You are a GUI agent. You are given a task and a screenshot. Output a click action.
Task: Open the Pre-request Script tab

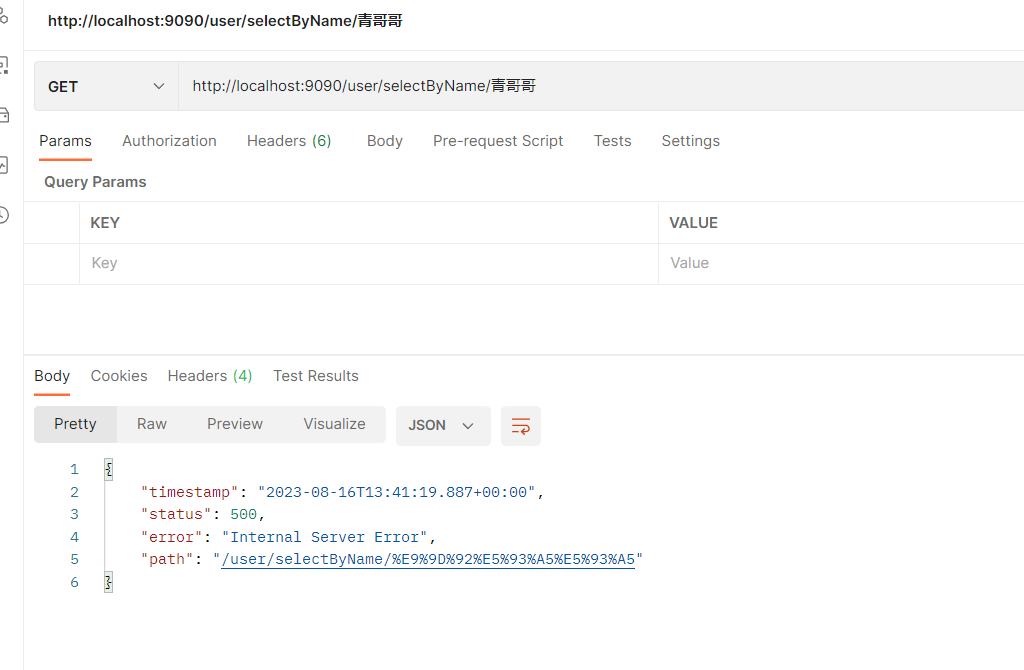tap(498, 141)
